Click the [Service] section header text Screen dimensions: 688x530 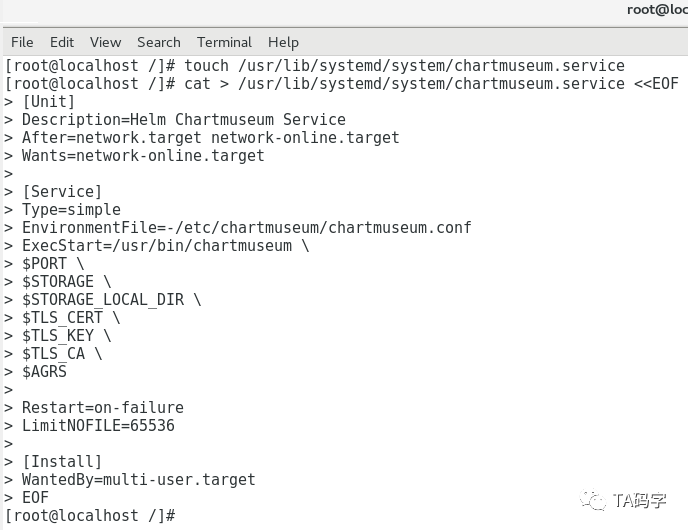62,192
